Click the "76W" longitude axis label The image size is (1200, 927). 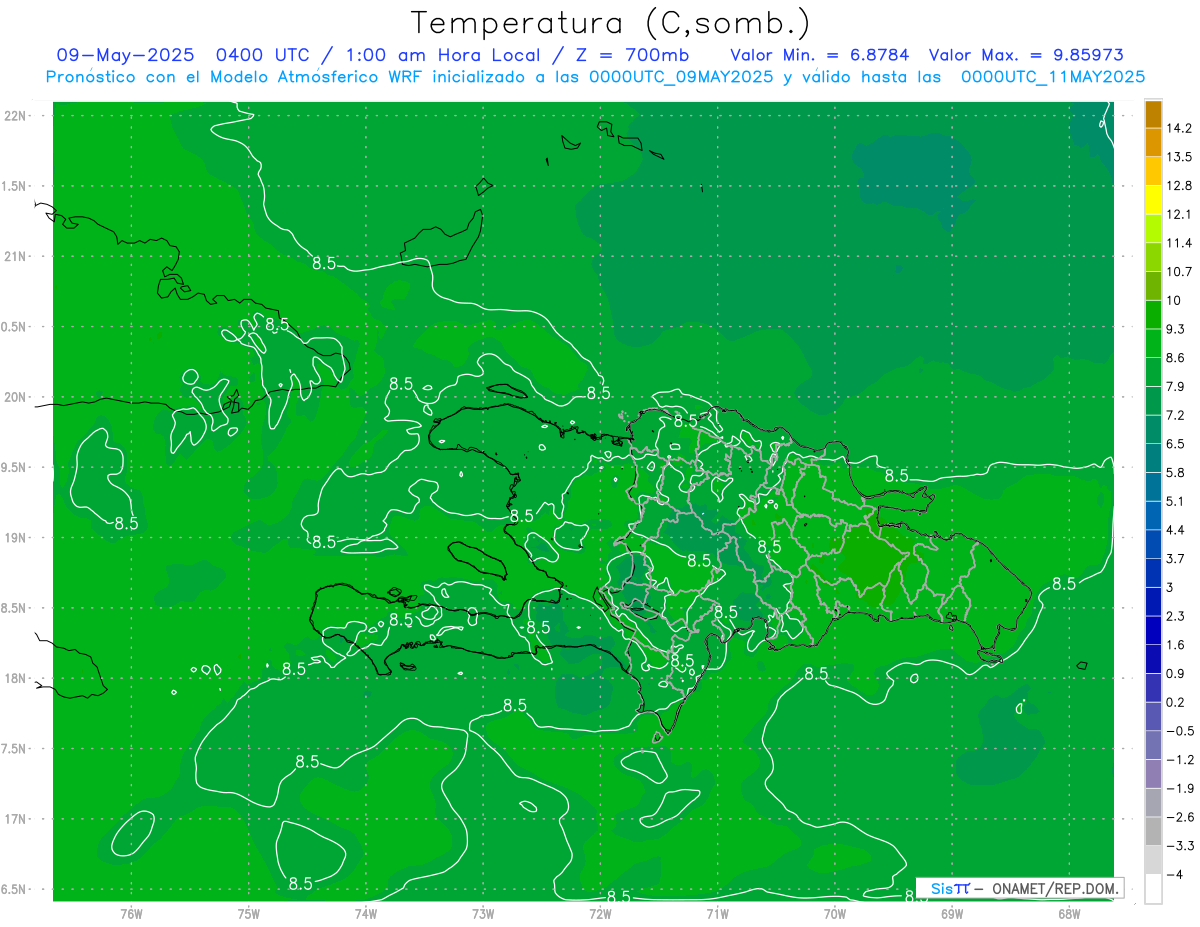(x=131, y=914)
